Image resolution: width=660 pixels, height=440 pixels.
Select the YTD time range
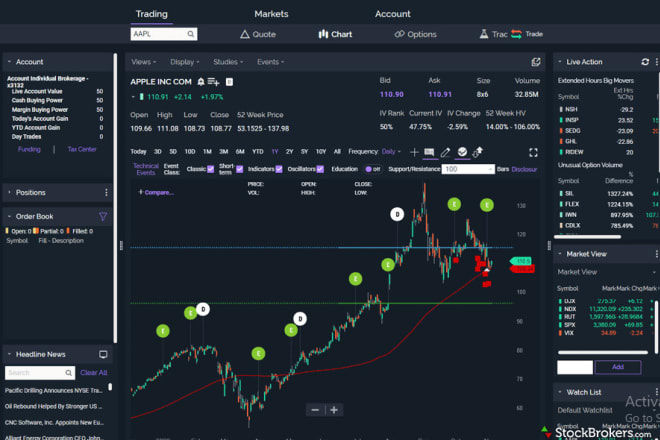click(257, 152)
